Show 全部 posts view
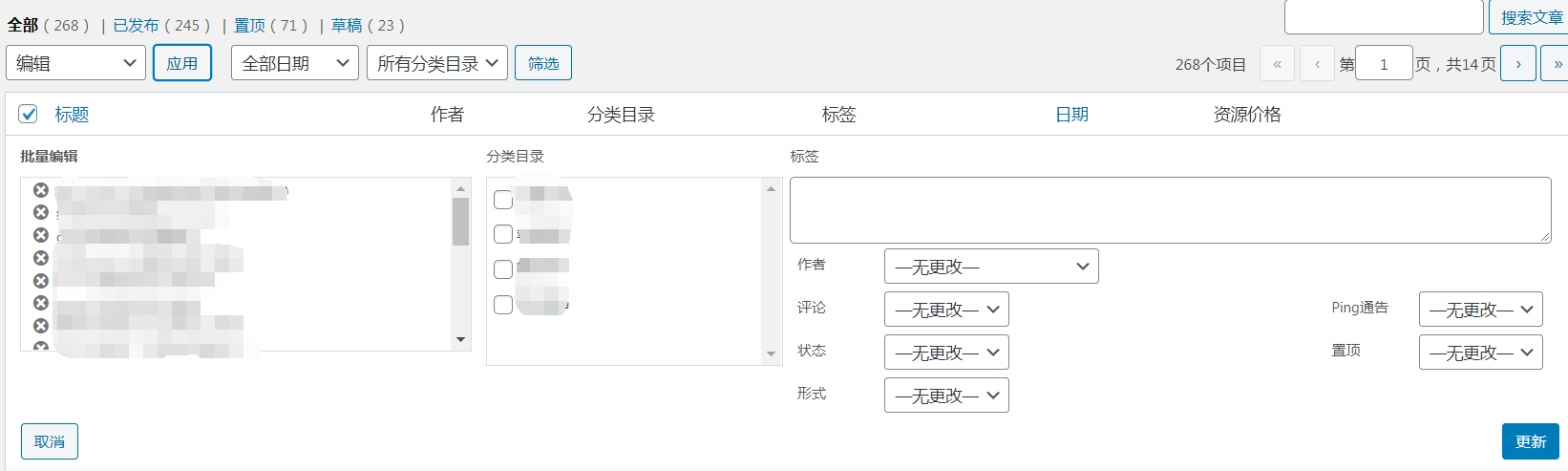The image size is (1568, 471). click(x=23, y=25)
